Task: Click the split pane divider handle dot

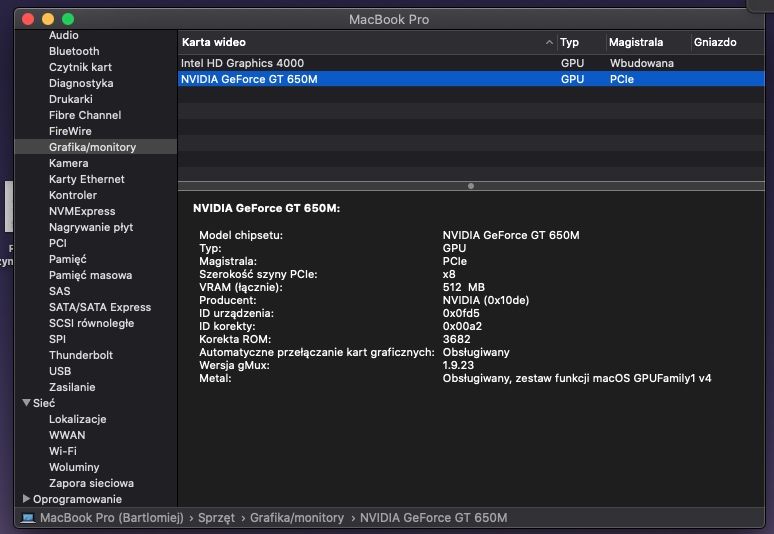Action: pos(471,186)
